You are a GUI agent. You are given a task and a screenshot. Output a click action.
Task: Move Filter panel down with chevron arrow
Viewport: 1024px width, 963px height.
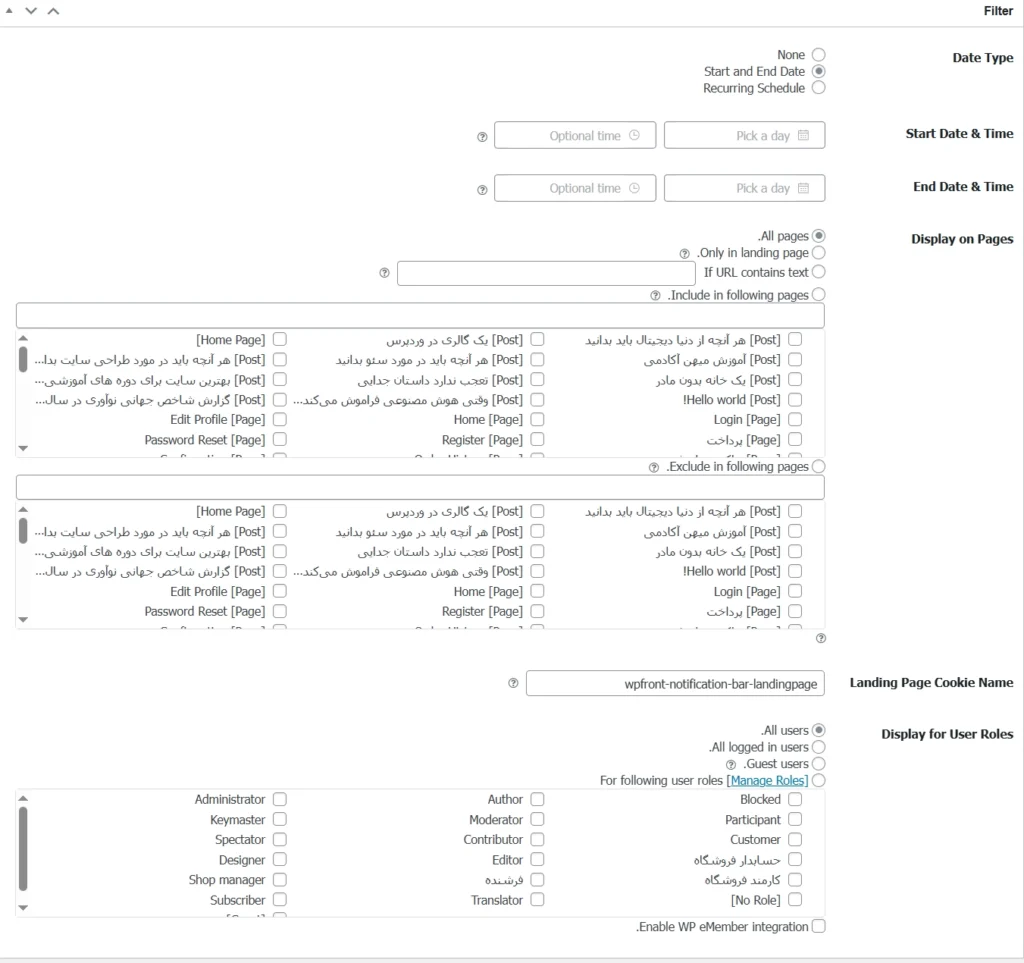click(x=31, y=10)
